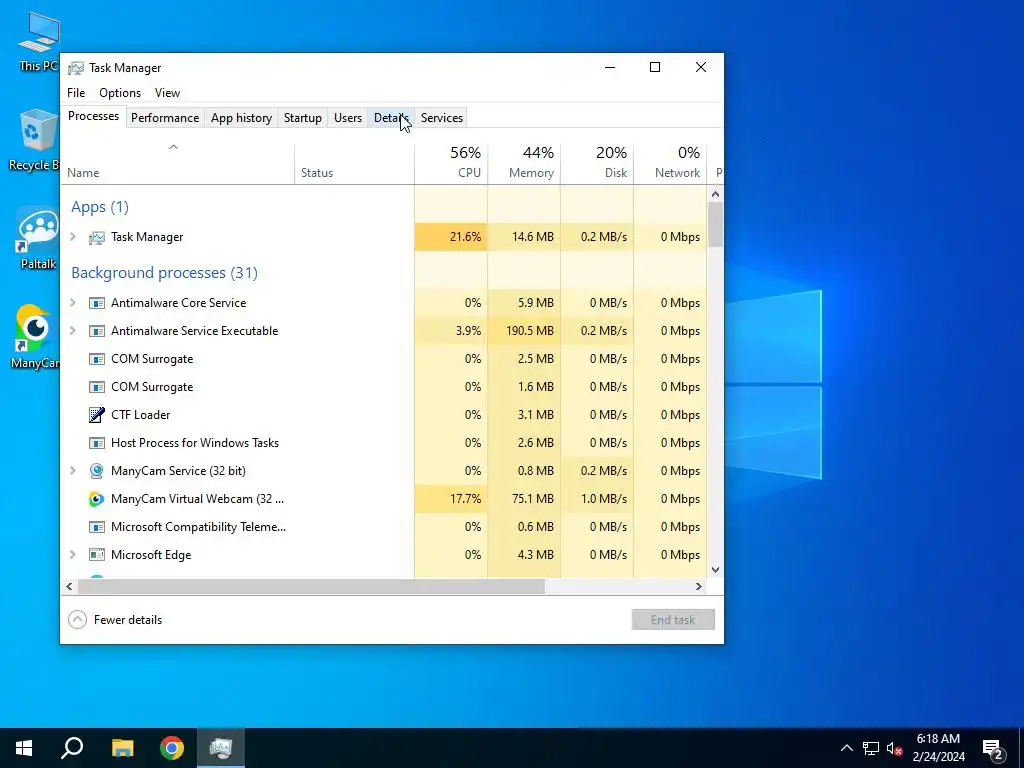Open the notification center icon
1024x768 pixels.
(993, 749)
